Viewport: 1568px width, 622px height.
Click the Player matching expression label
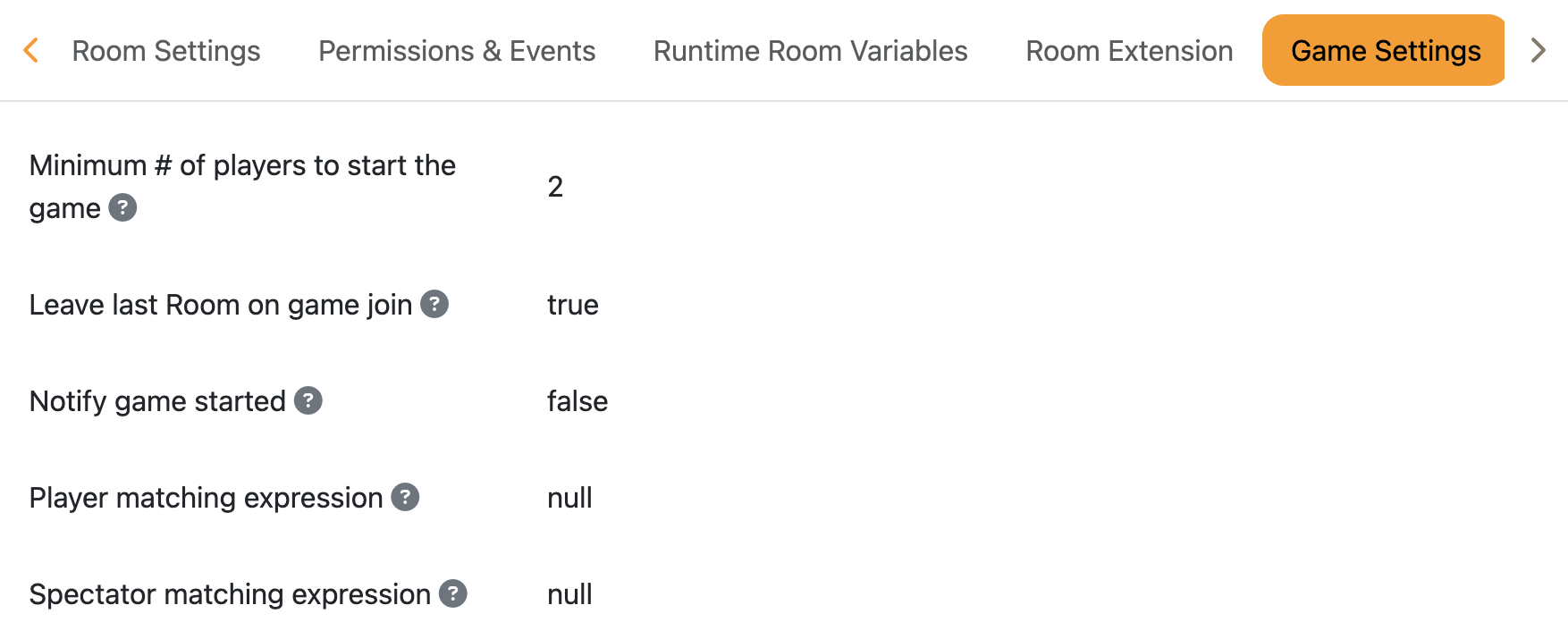[x=206, y=498]
